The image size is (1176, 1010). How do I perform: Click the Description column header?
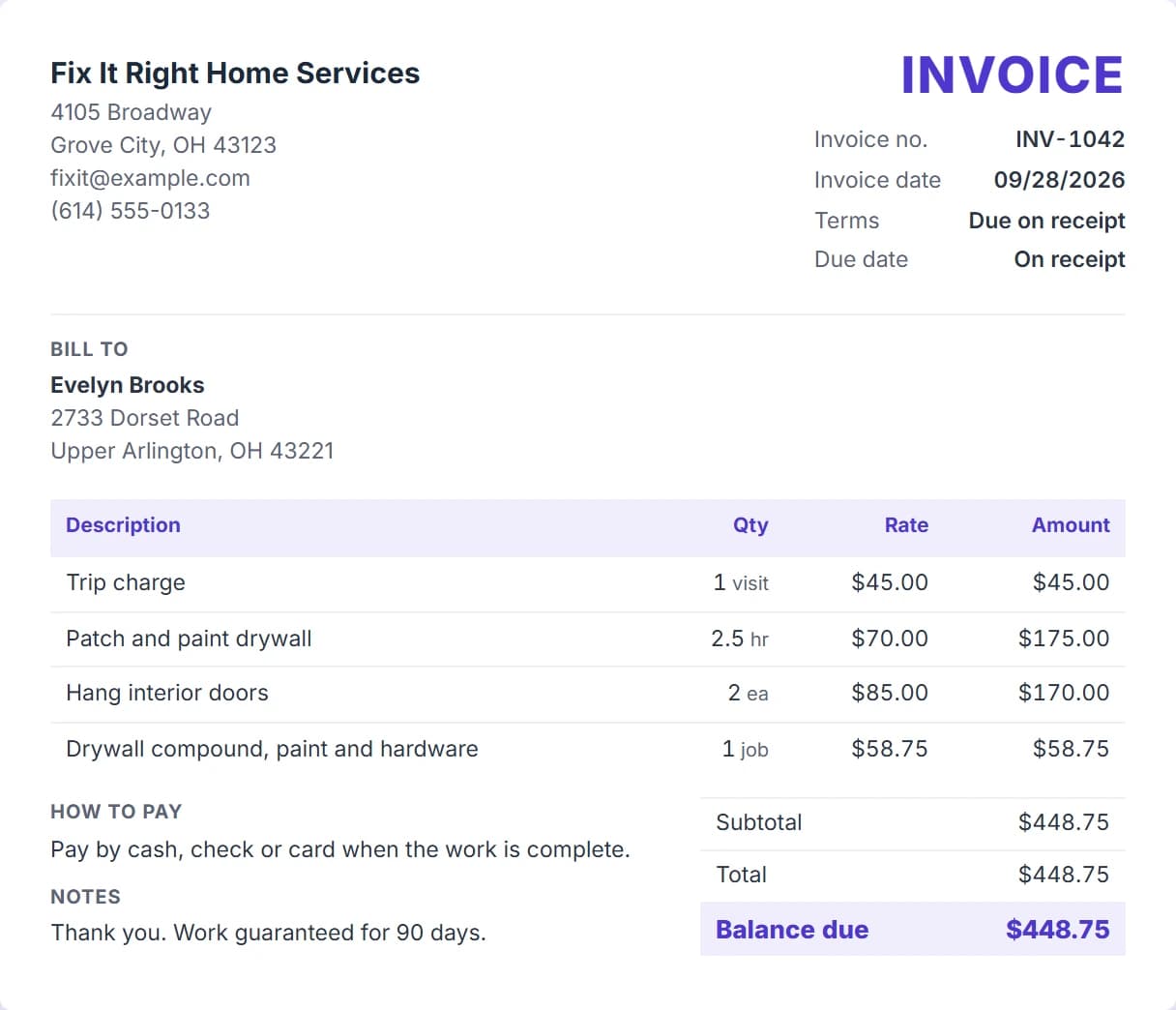(123, 525)
